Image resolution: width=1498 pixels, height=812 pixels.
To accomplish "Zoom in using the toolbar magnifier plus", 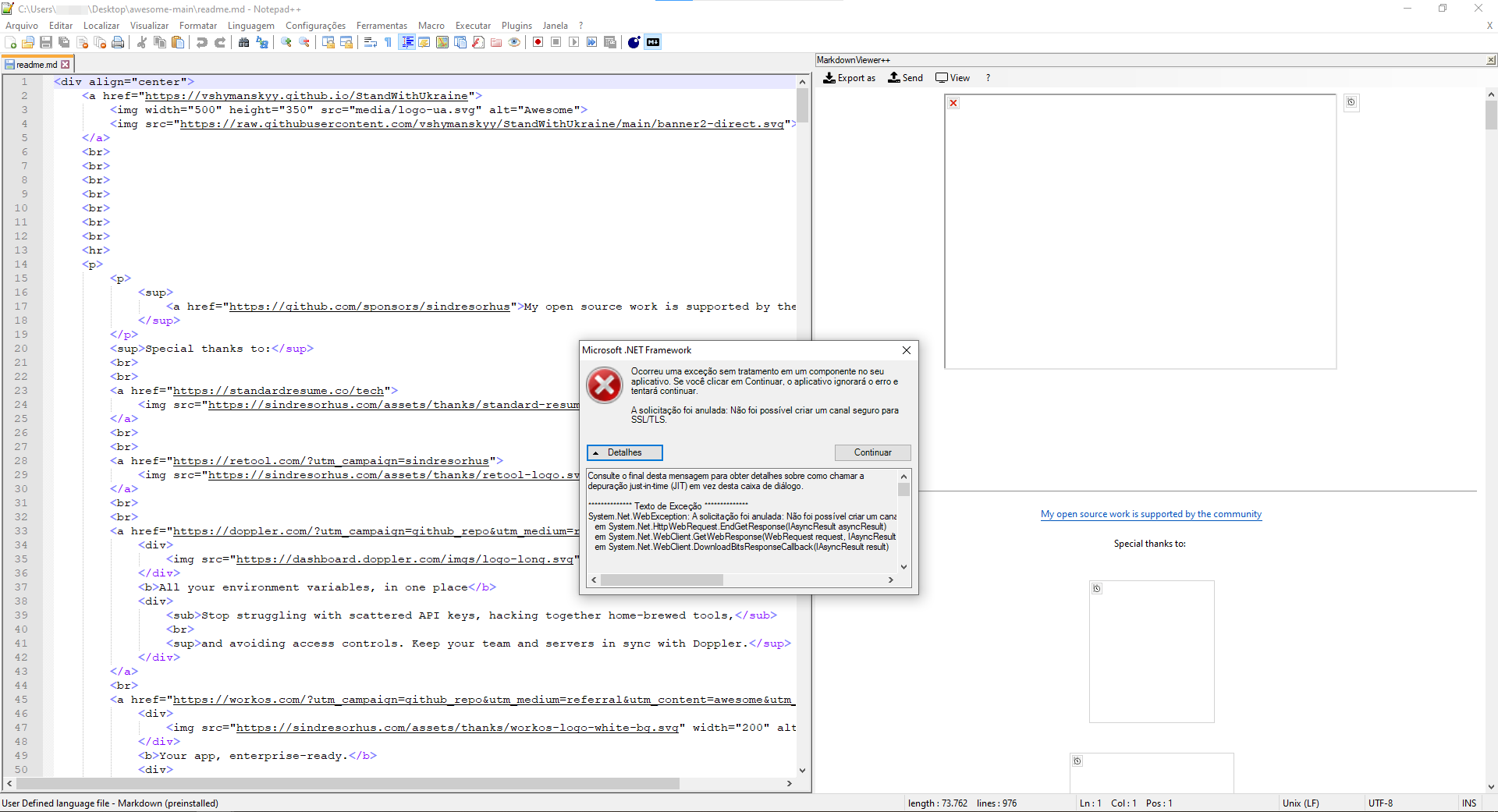I will coord(286,42).
